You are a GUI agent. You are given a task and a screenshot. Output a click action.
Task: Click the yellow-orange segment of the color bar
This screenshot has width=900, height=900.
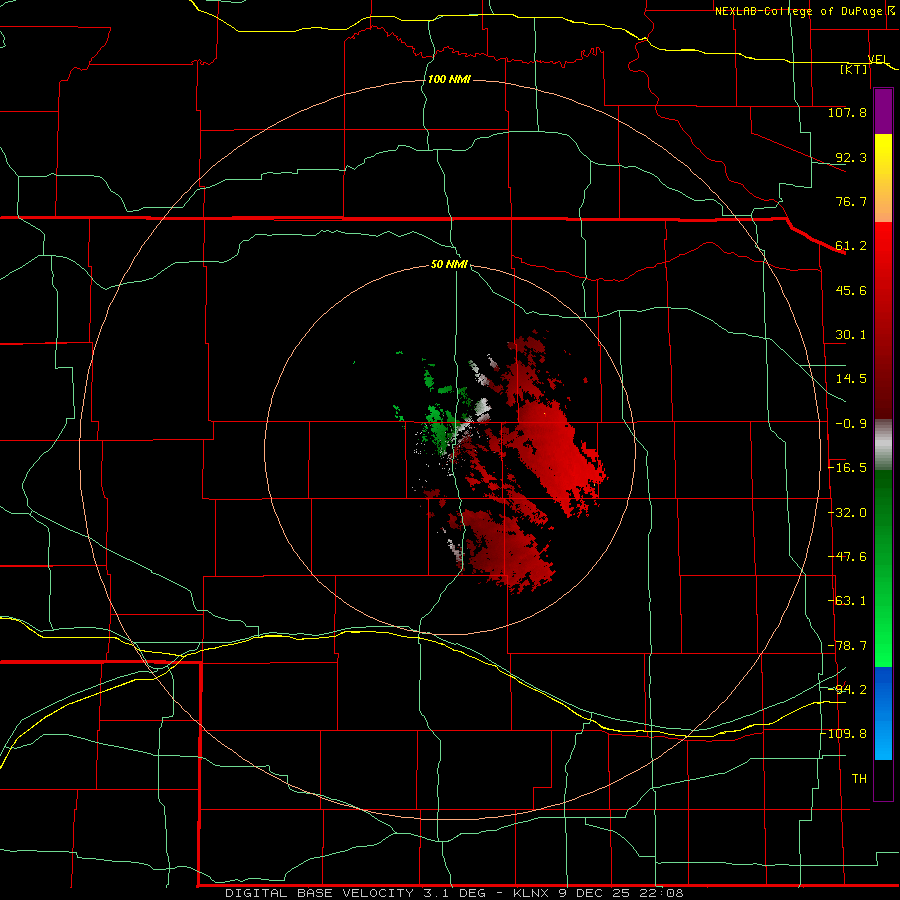point(883,178)
